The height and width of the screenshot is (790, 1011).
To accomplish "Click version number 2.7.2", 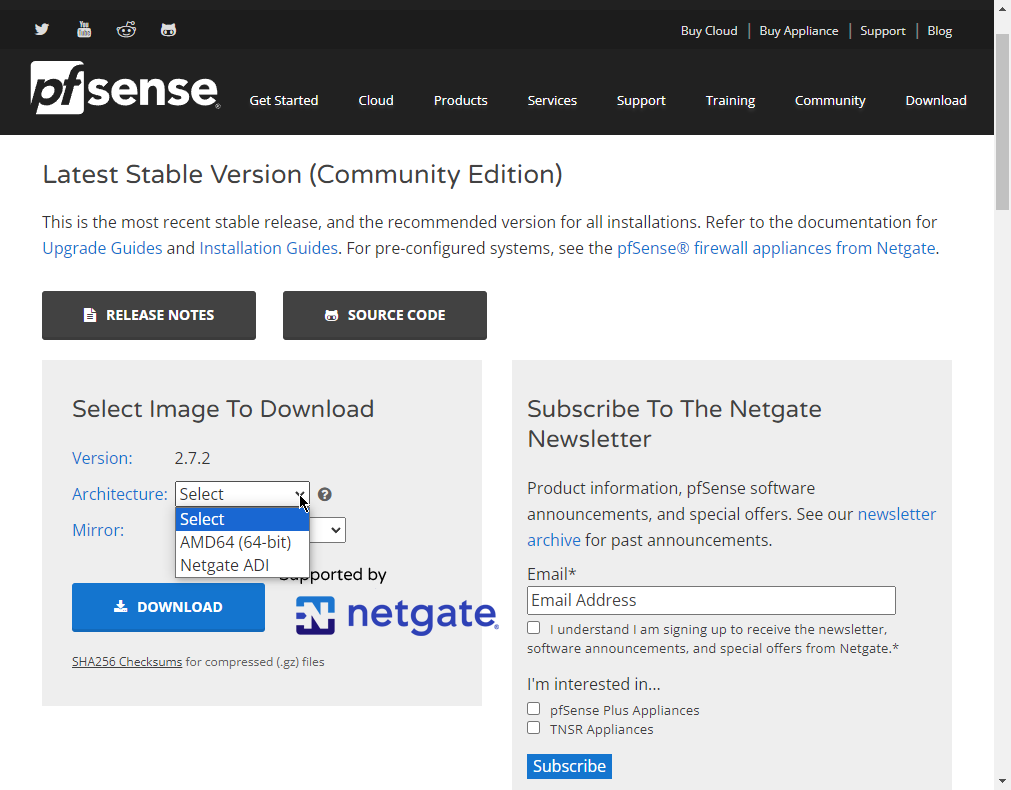I will [x=192, y=459].
